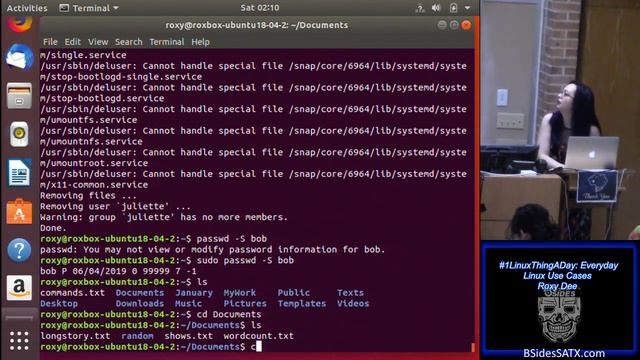Launch LibreOffice Writer from the dock
640x360 pixels.
(x=19, y=173)
